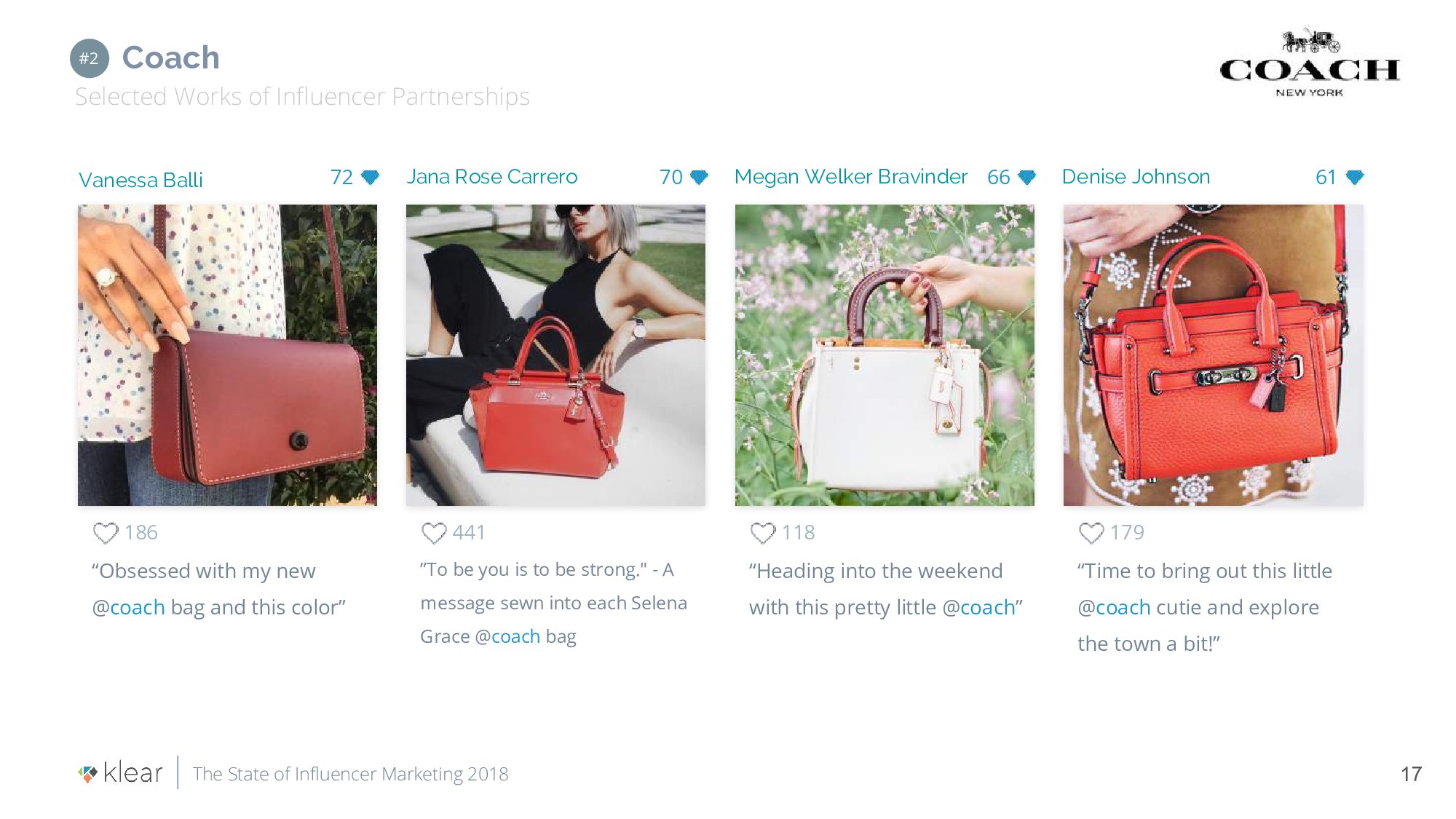This screenshot has width=1456, height=819.
Task: Click the heart icon beside 186 likes
Action: [106, 533]
